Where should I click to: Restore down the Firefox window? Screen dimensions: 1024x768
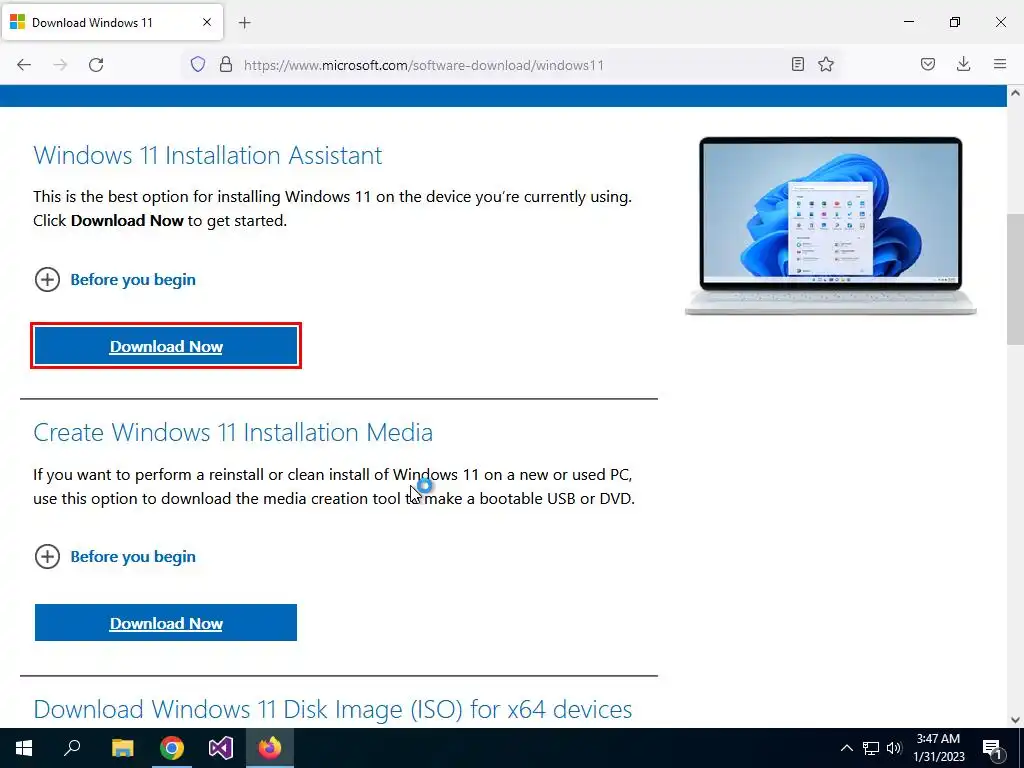(955, 22)
